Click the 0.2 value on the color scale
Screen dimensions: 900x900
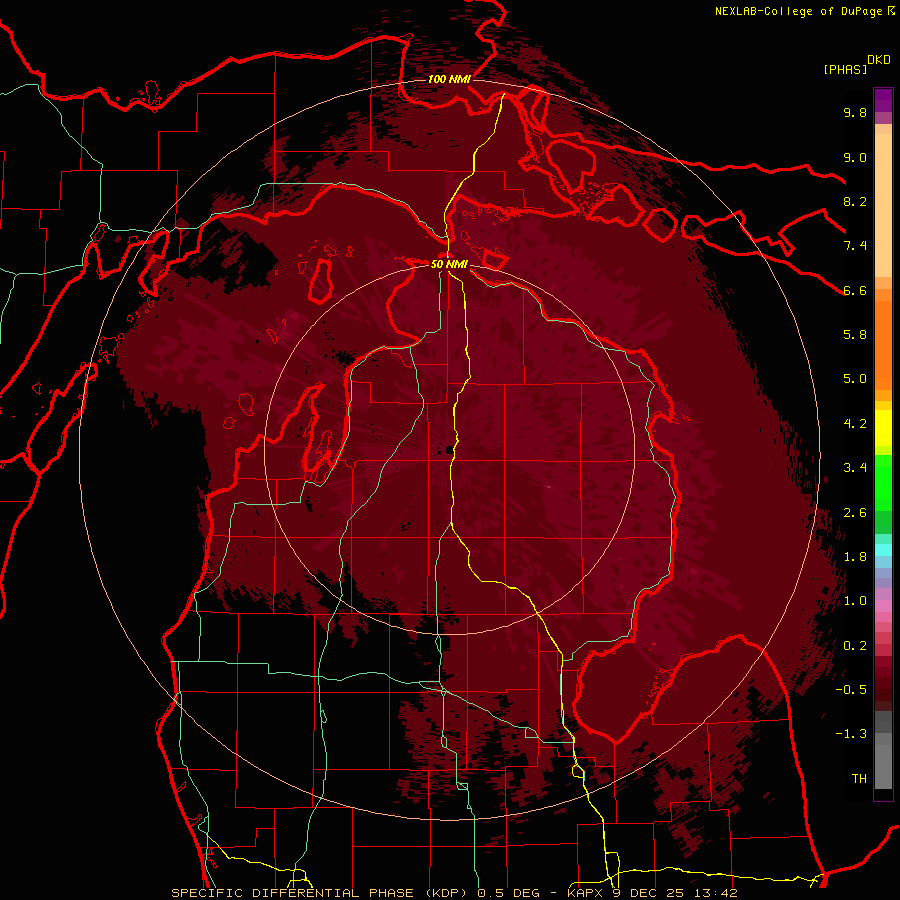pyautogui.click(x=855, y=646)
